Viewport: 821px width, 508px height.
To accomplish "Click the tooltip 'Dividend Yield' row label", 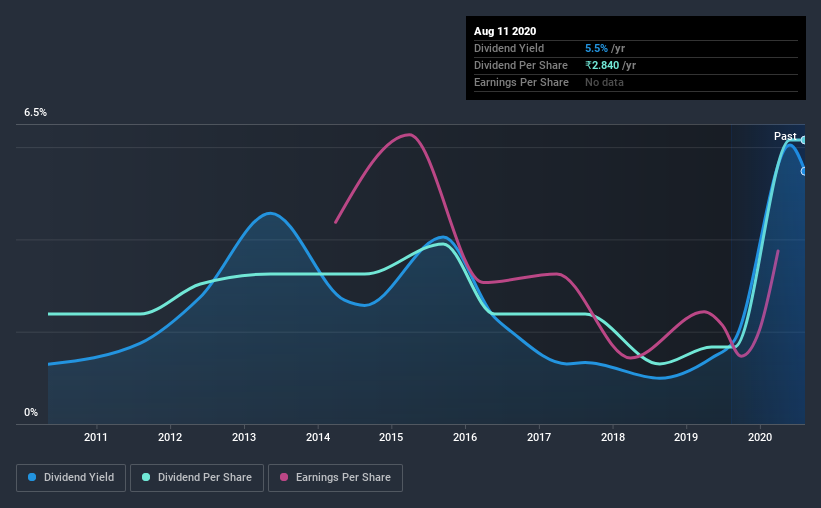I will tap(509, 48).
